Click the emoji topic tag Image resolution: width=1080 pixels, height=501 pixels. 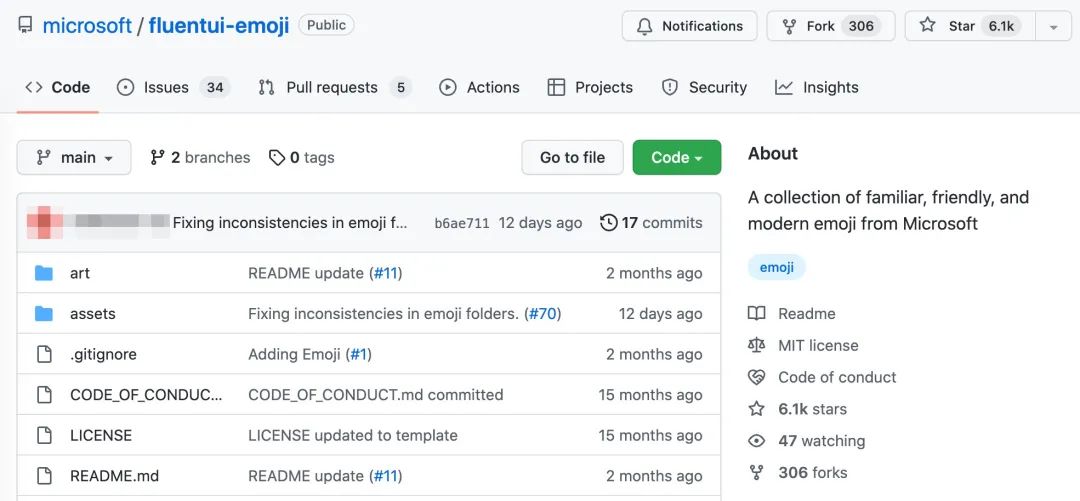[x=777, y=267]
